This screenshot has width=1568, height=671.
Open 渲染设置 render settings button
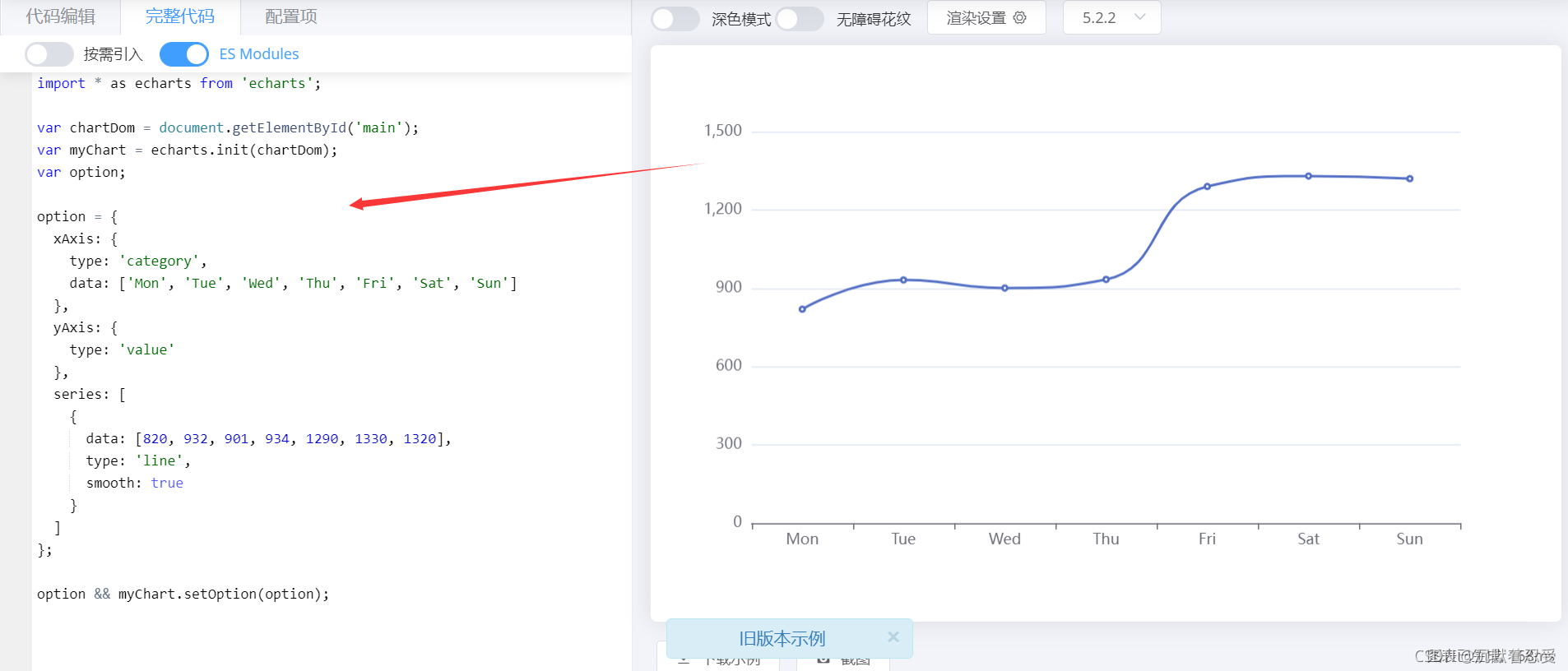(x=986, y=17)
